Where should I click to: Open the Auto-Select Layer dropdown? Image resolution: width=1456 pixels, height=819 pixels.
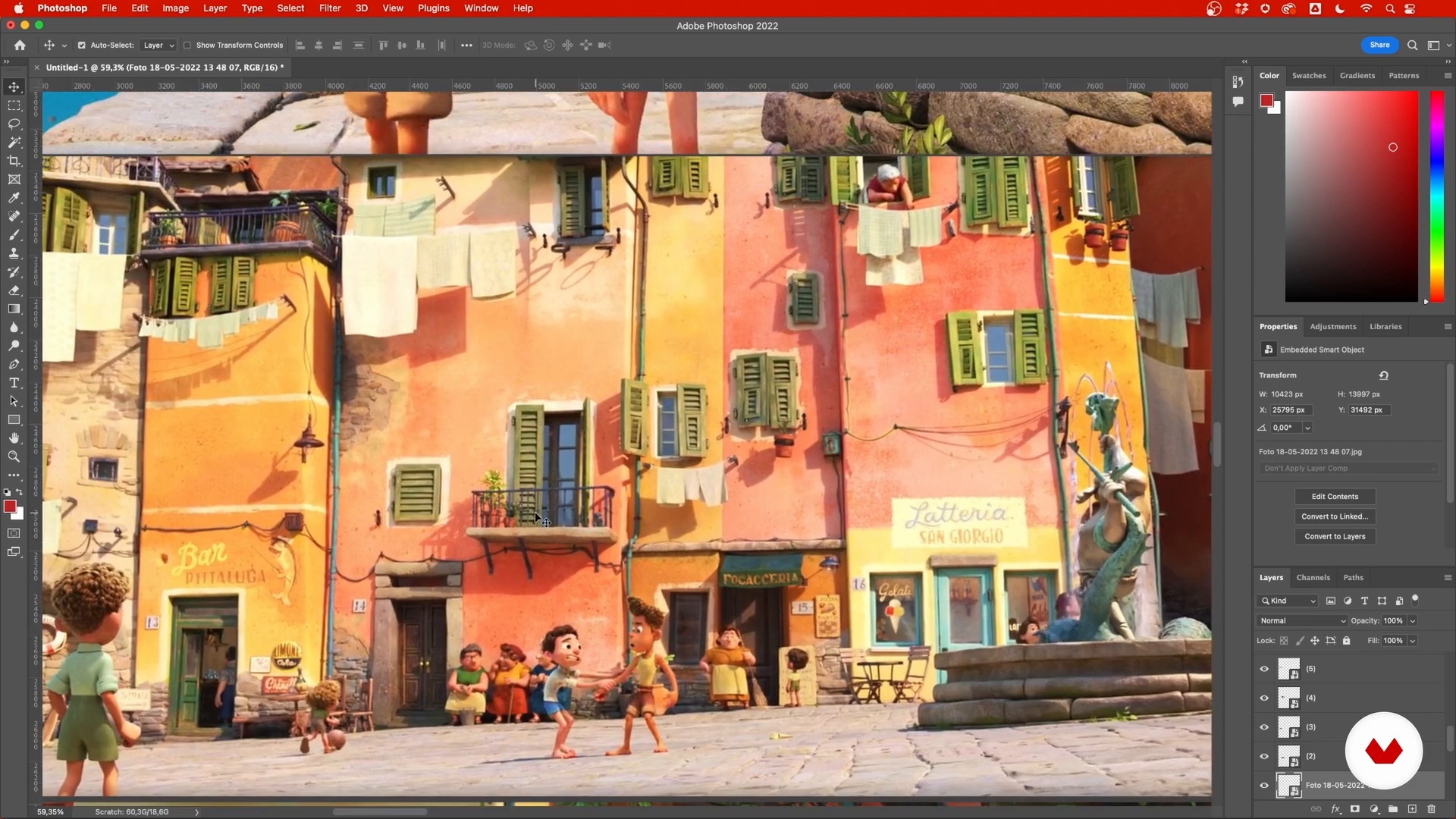tap(158, 45)
